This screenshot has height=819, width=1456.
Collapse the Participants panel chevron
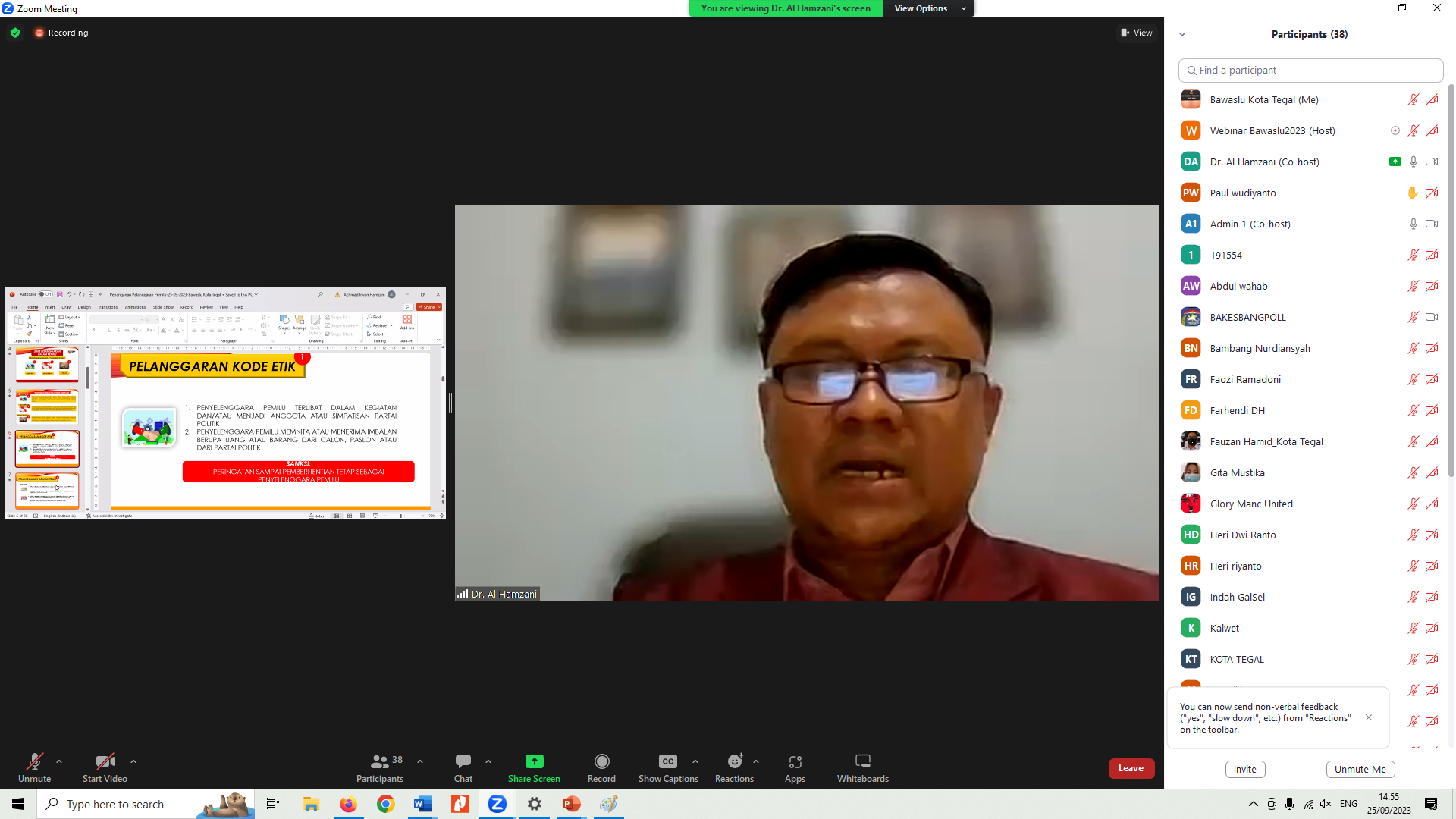[1181, 34]
